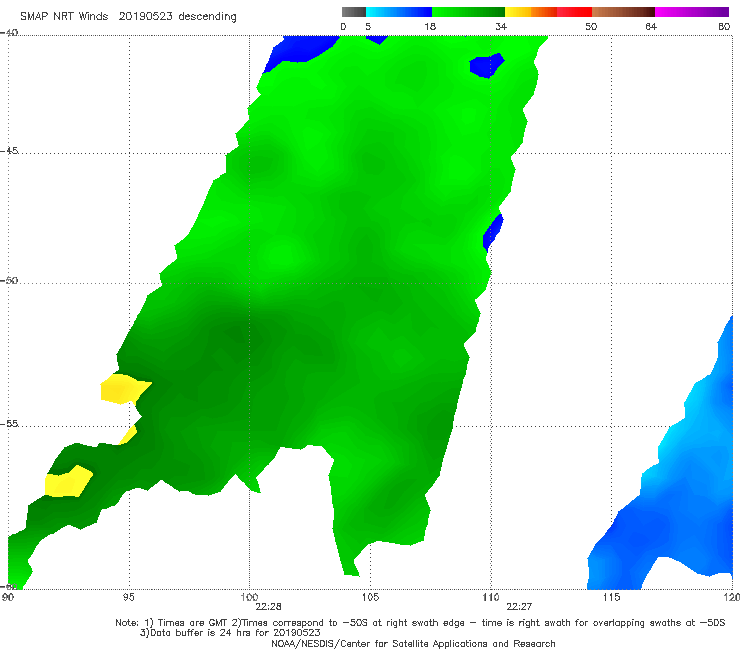Click the swath time '22:28'
This screenshot has height=650, width=740.
(269, 607)
